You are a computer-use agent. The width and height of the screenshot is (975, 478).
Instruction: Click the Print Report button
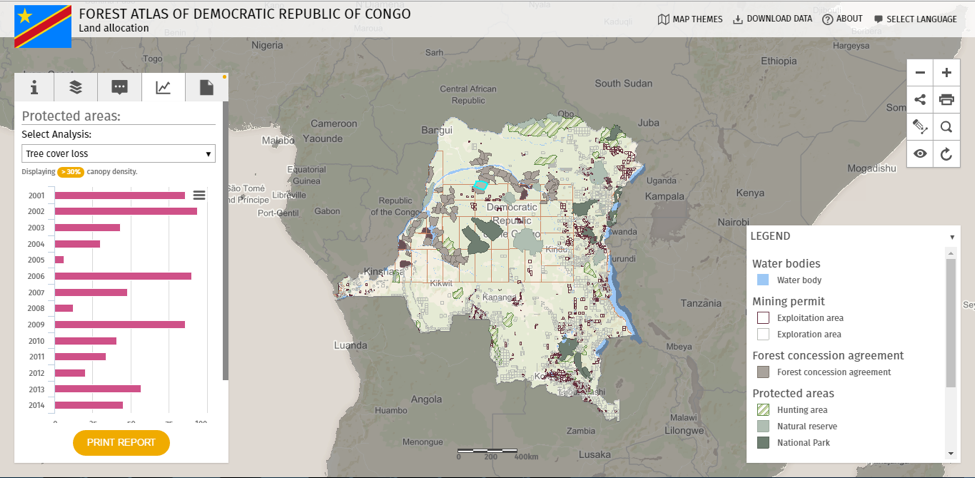click(121, 443)
